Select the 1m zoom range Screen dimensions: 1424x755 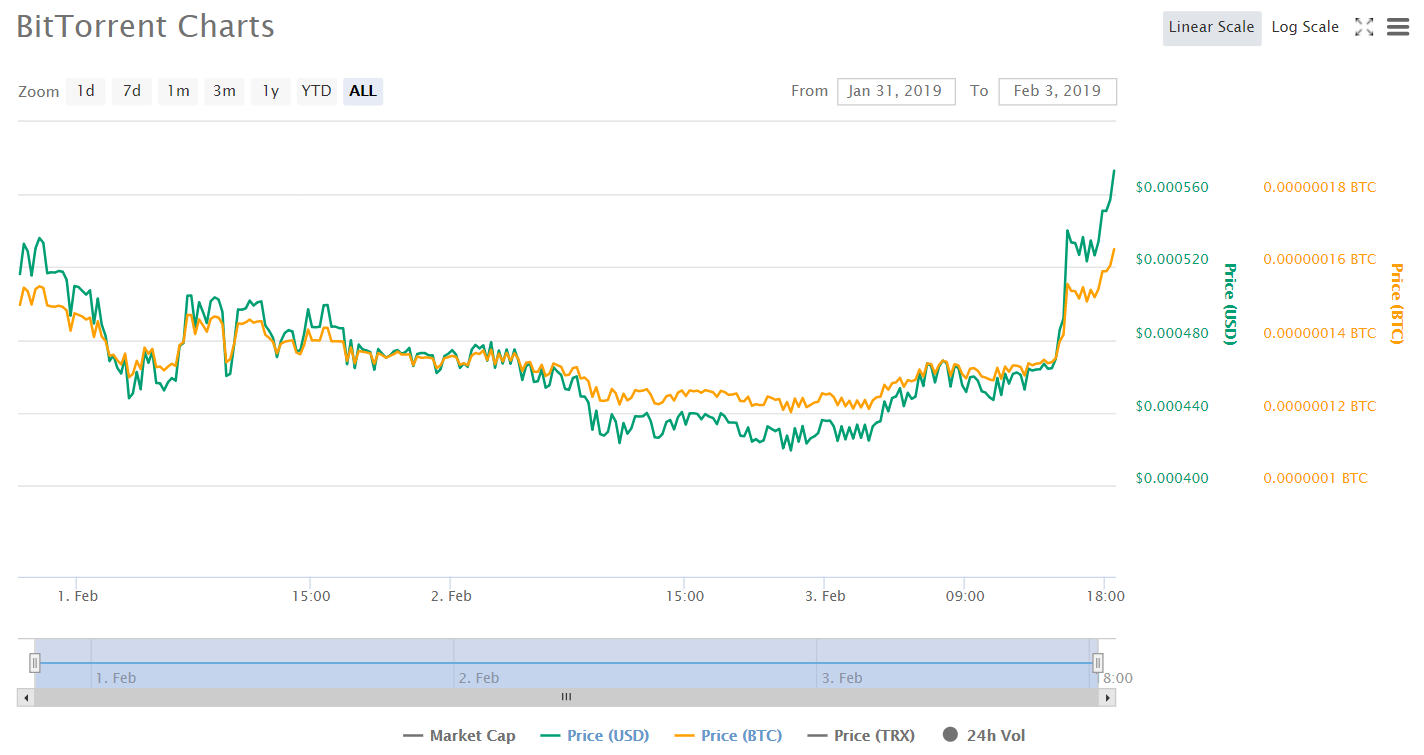click(x=178, y=91)
